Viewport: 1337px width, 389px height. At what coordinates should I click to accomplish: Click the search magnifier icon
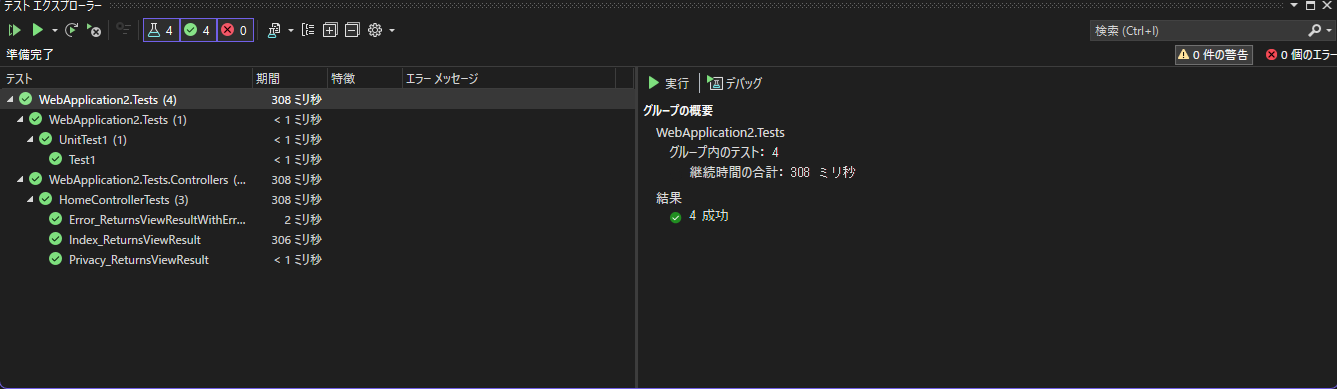tap(1314, 31)
